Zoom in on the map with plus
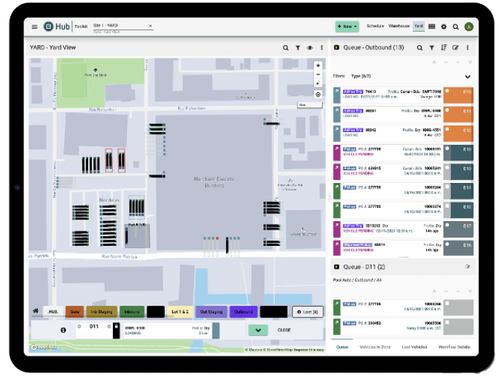Viewport: 500px width, 376px height. click(x=318, y=66)
